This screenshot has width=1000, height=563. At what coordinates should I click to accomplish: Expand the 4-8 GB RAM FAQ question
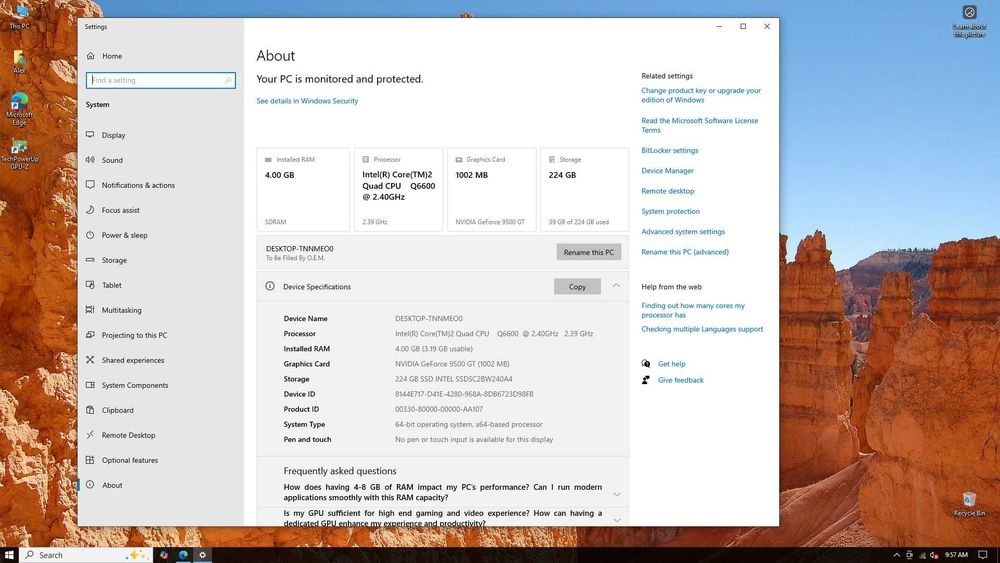617,494
